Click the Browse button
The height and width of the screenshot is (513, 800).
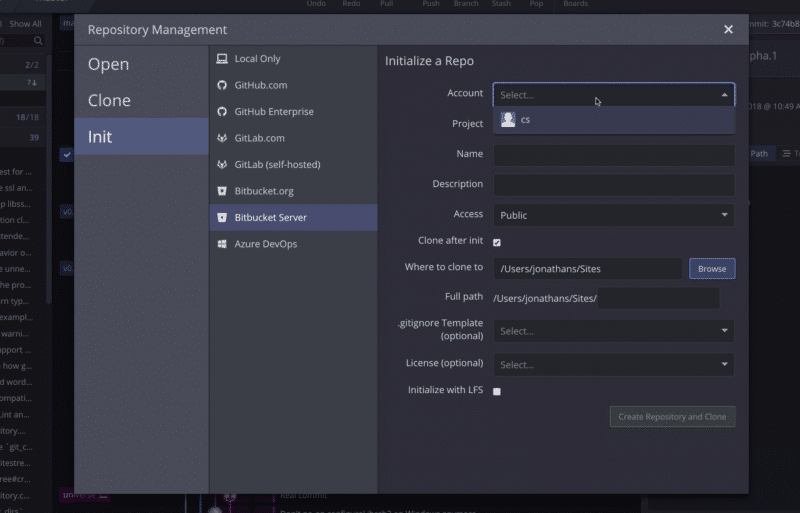[x=712, y=268]
